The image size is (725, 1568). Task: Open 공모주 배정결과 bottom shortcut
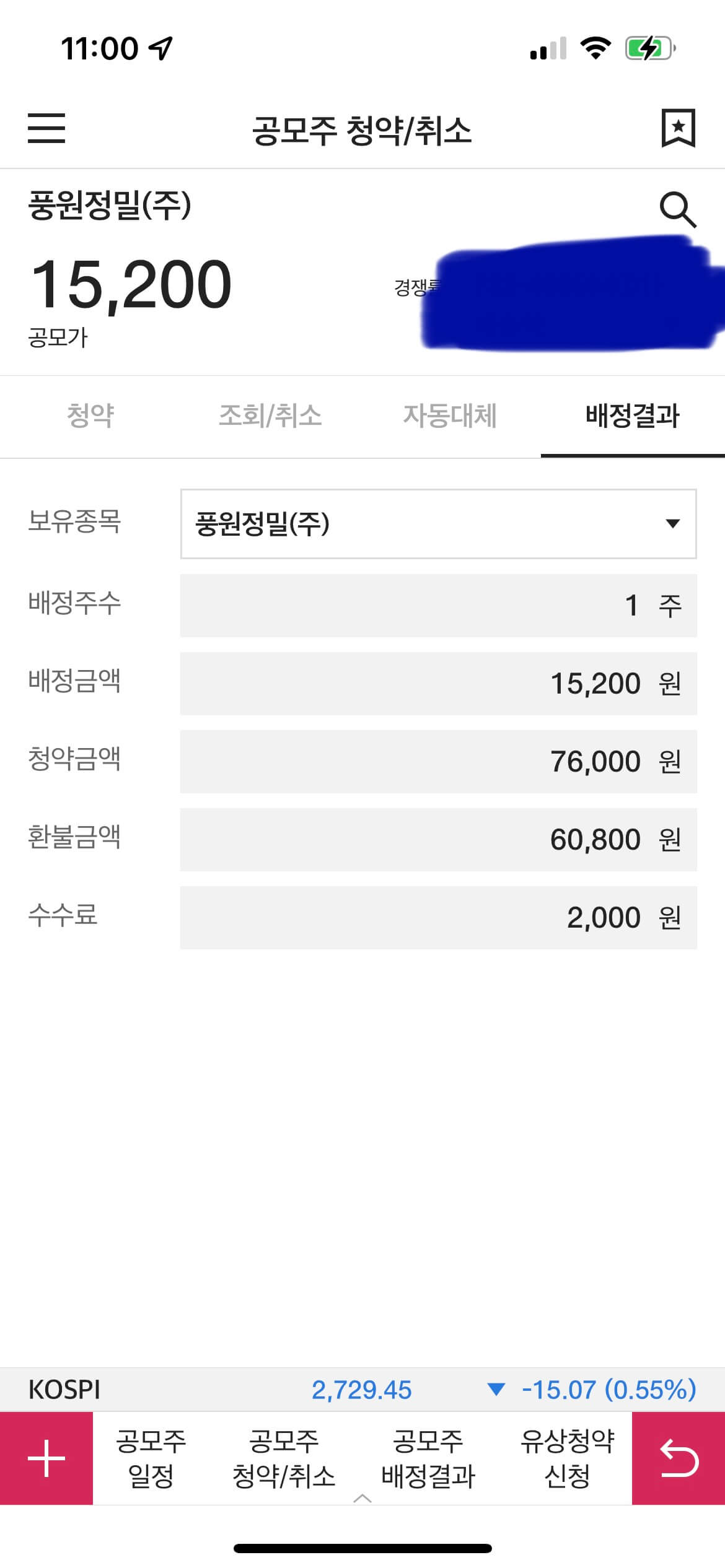click(428, 1458)
